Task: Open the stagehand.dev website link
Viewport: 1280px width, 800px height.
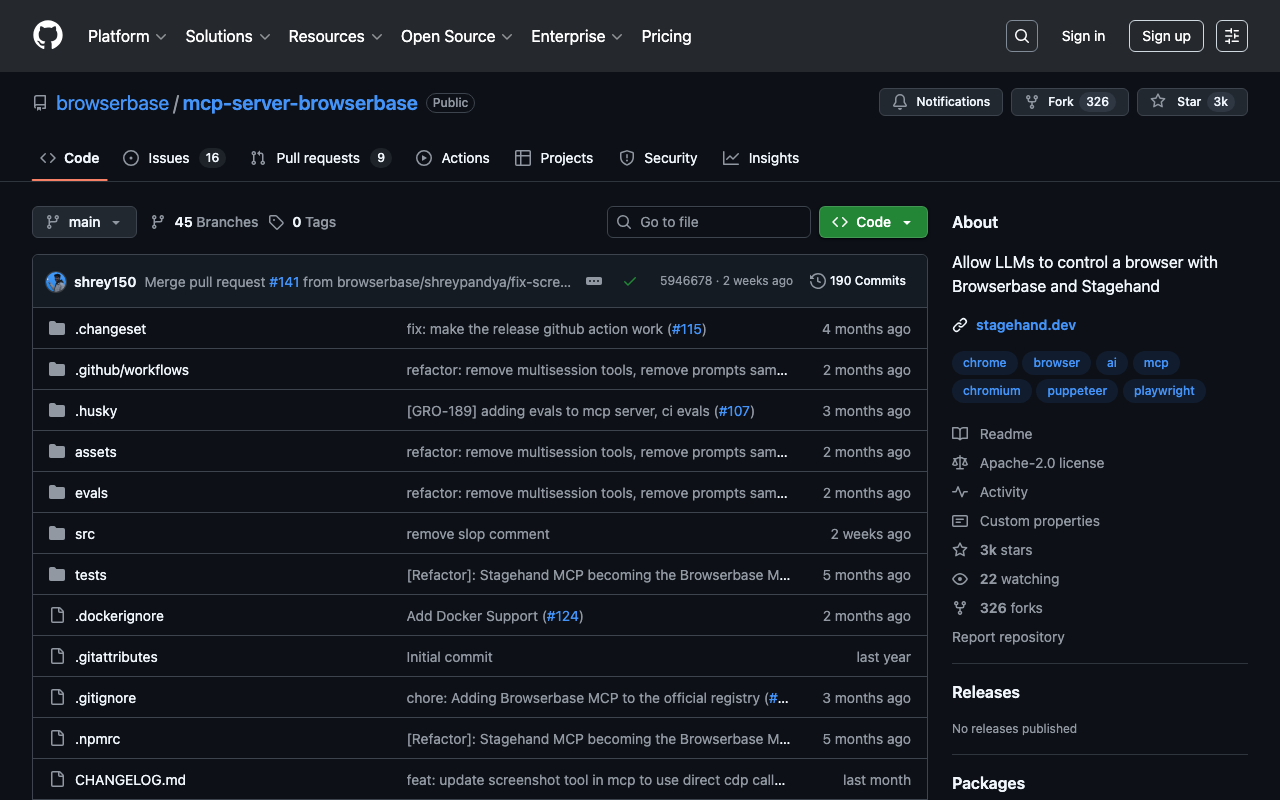Action: (1025, 325)
